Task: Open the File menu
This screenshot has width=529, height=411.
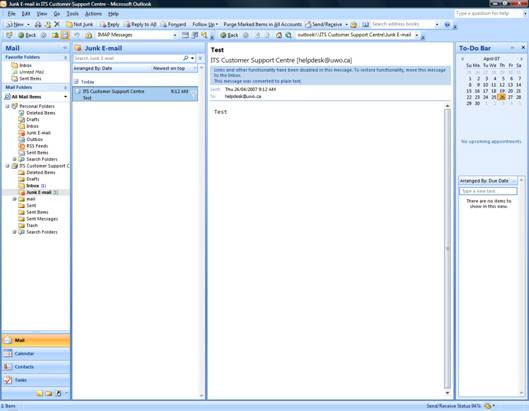Action: pos(11,14)
